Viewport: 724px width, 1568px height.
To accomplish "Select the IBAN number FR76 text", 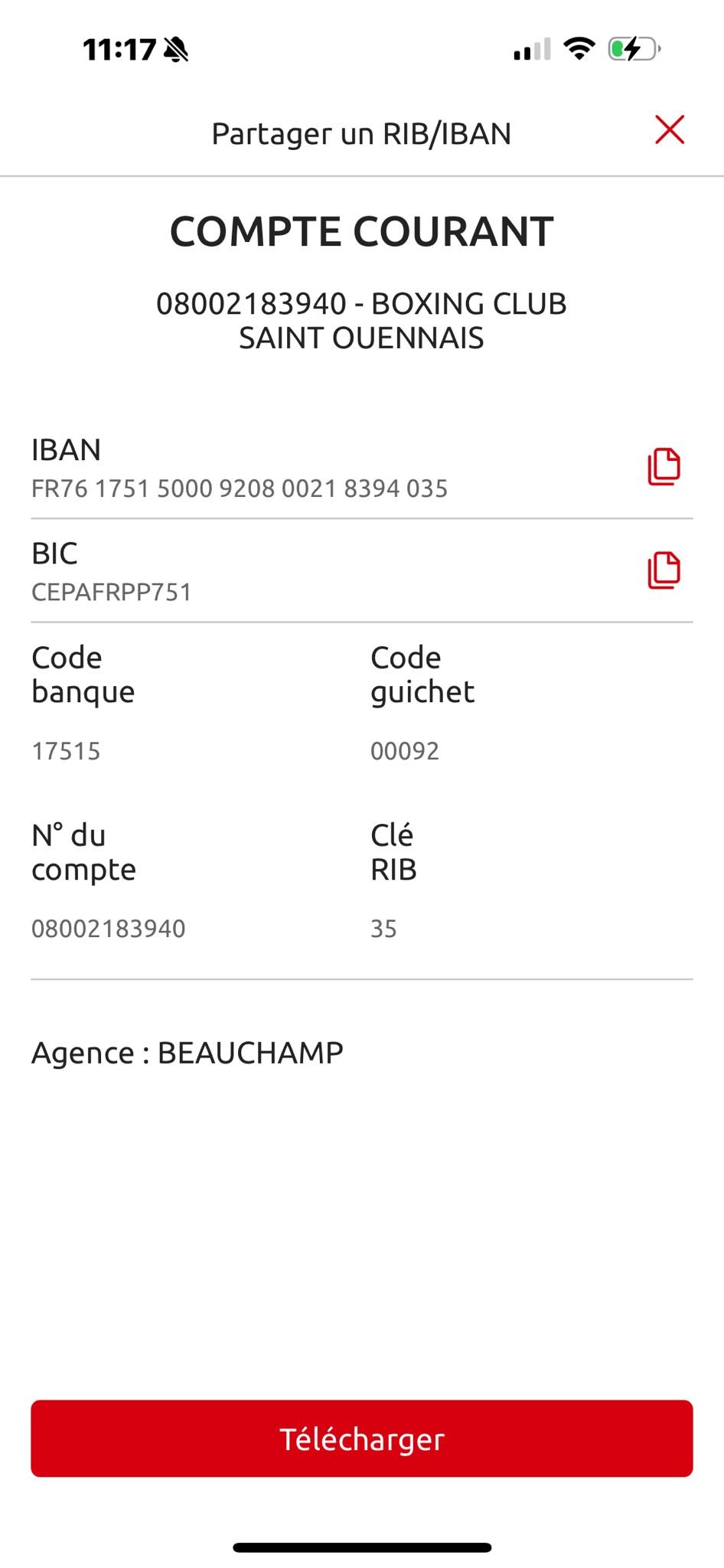I will coord(240,488).
